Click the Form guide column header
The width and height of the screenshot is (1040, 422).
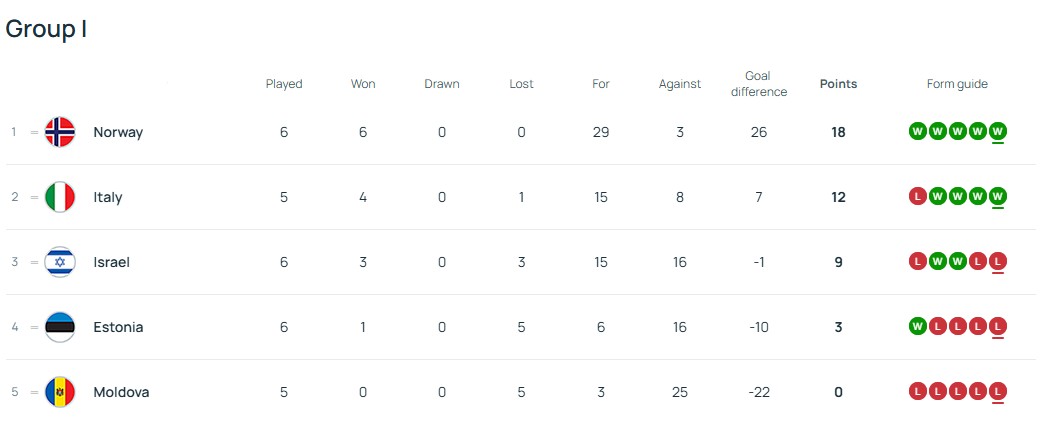(957, 84)
